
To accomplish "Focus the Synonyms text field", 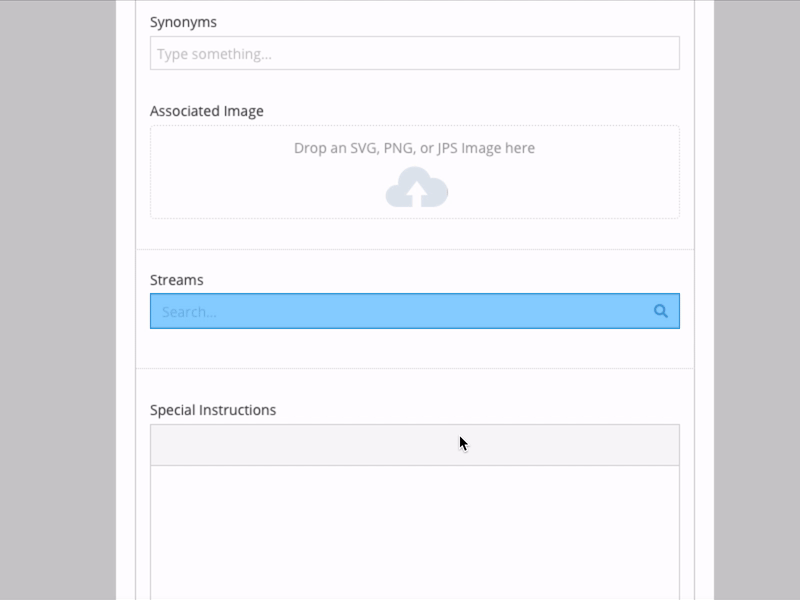I will [x=414, y=53].
